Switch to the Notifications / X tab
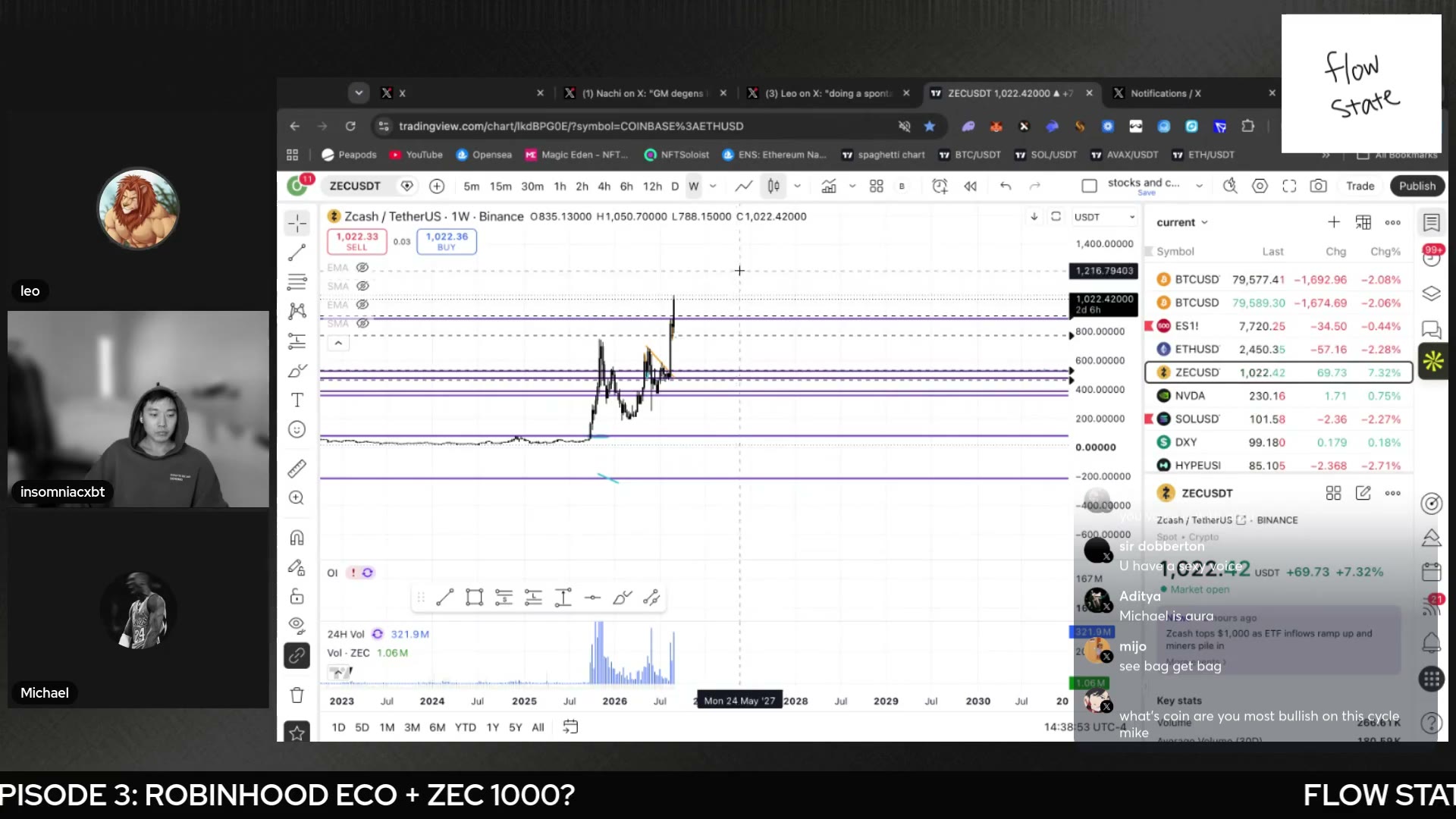 1194,93
